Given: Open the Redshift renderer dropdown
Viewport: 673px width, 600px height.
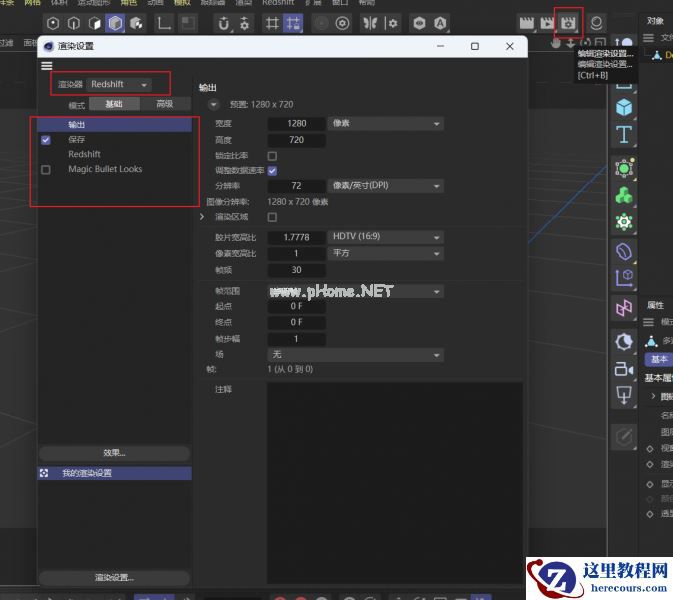Looking at the screenshot, I should pos(118,85).
